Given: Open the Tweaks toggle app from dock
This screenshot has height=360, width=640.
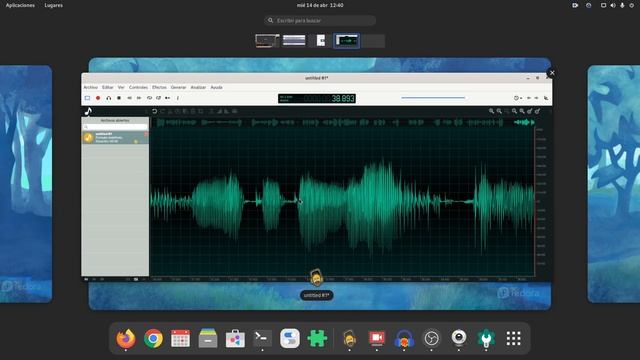Looking at the screenshot, I should pyautogui.click(x=290, y=338).
